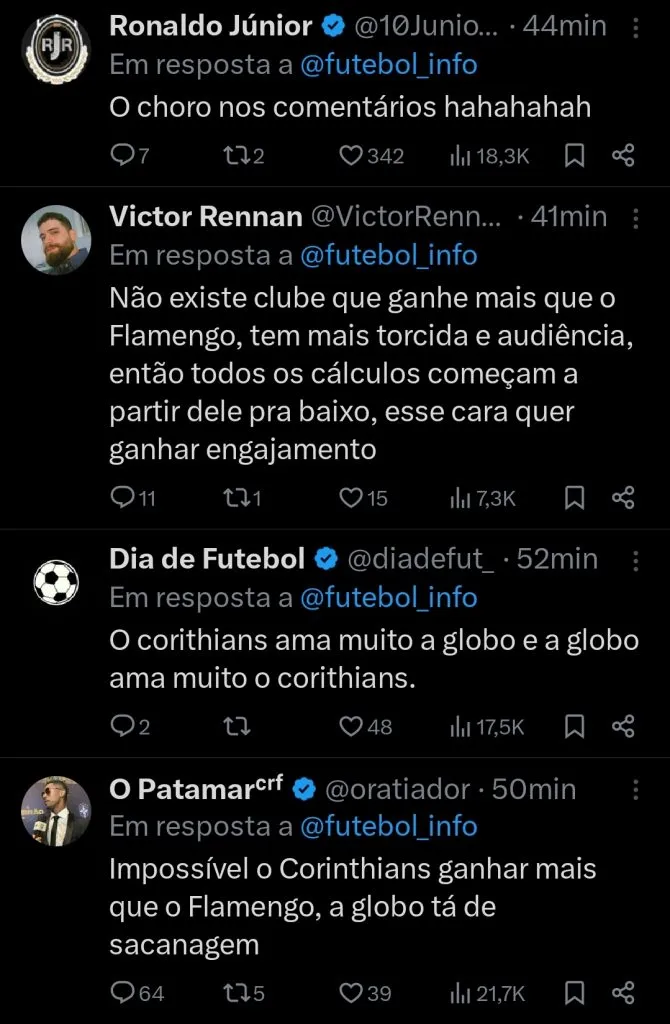Open @futebol_info link in O Patamar's reply
The image size is (670, 1024).
pos(388,827)
